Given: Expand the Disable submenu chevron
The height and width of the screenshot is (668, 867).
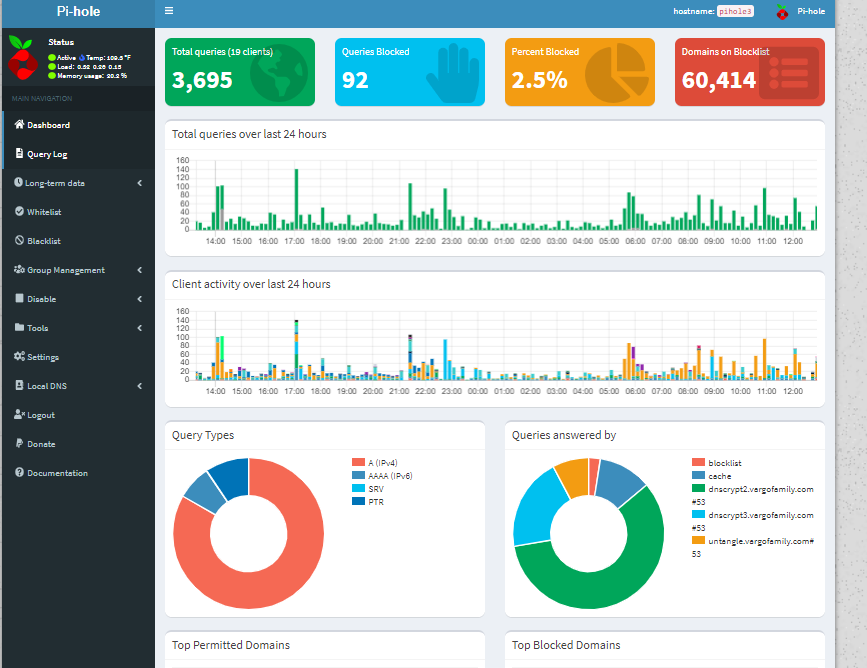Looking at the screenshot, I should [140, 299].
